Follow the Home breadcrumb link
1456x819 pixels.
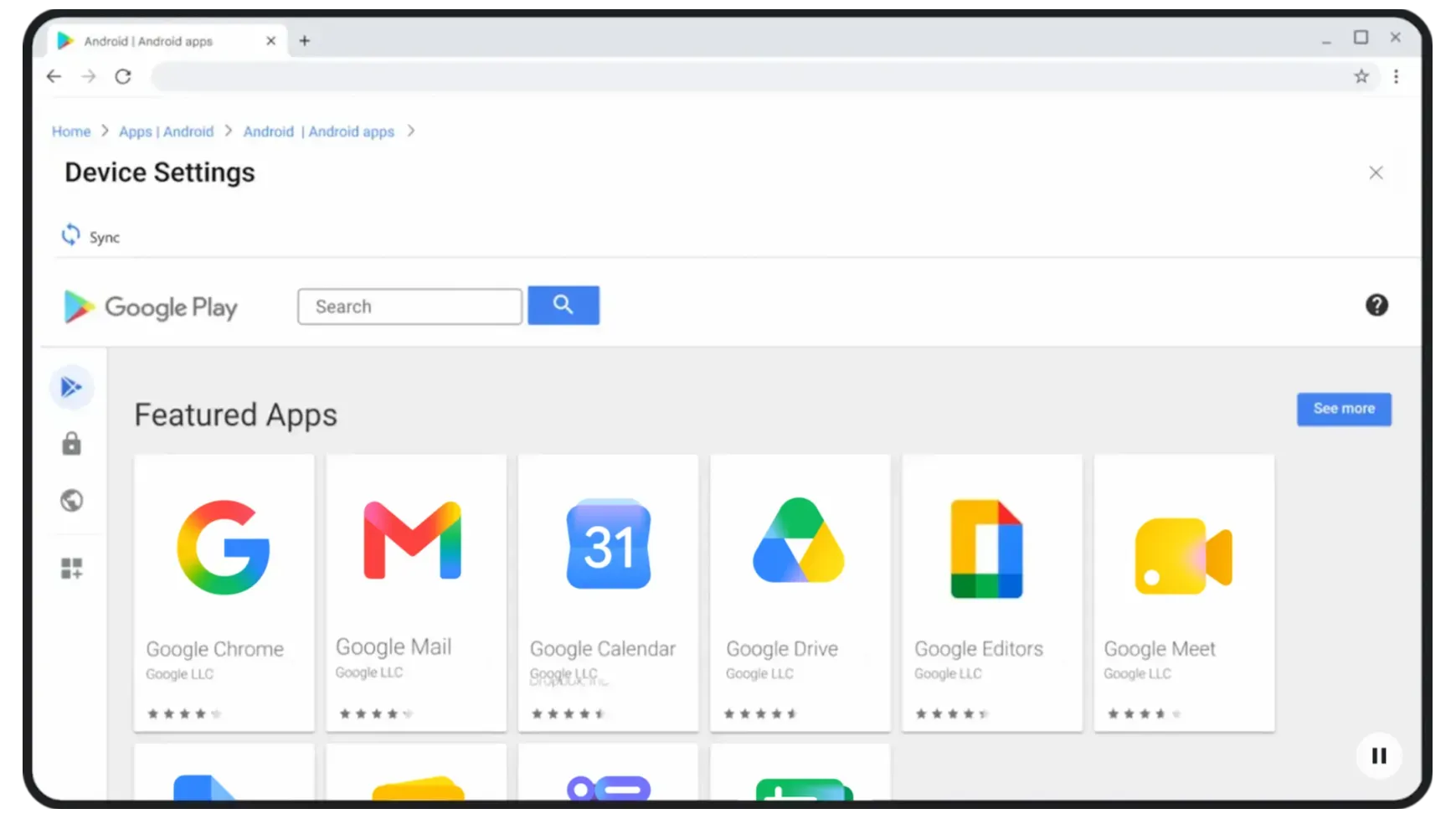[71, 131]
